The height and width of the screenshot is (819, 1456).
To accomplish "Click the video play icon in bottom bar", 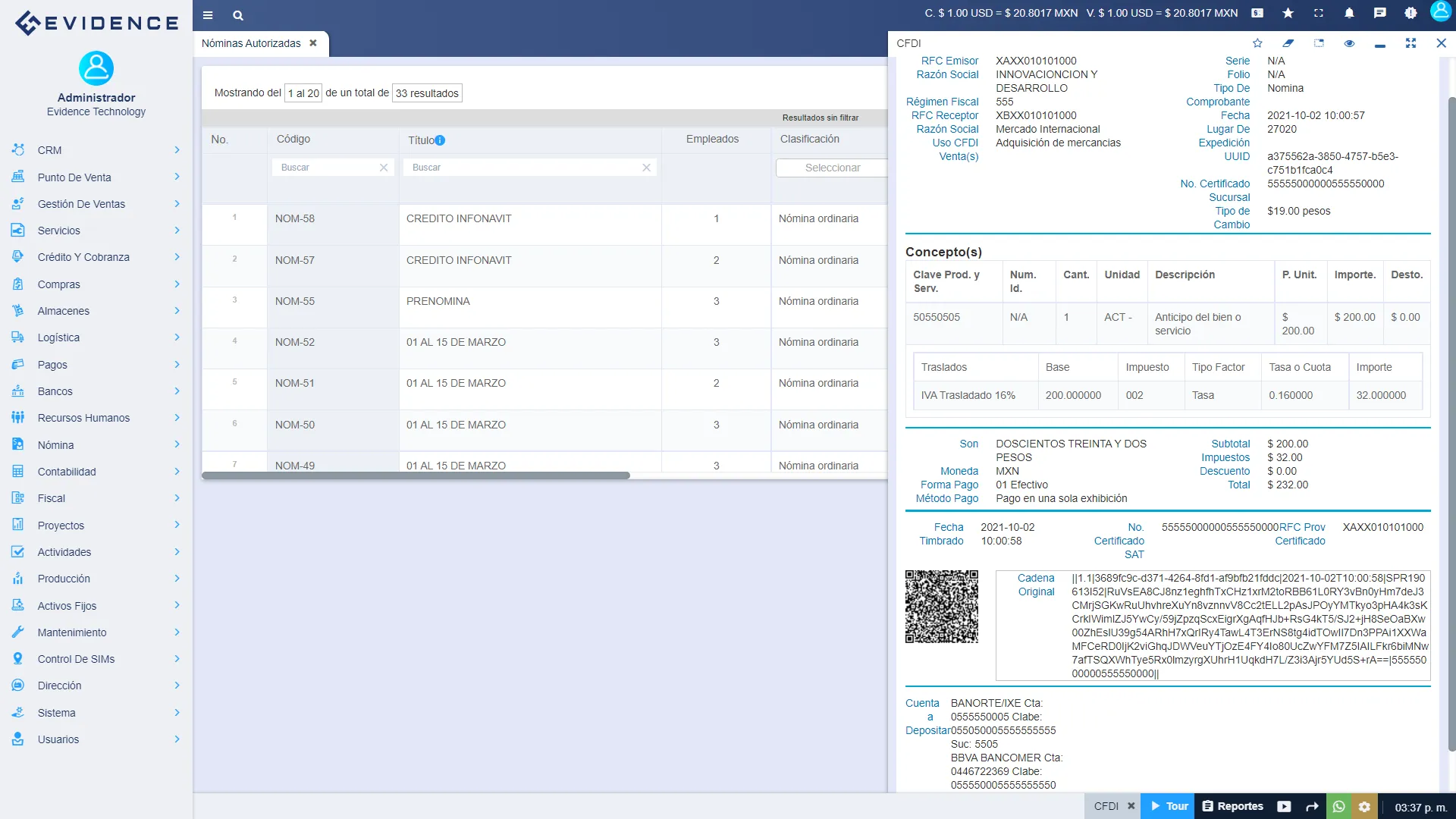I will [1284, 806].
